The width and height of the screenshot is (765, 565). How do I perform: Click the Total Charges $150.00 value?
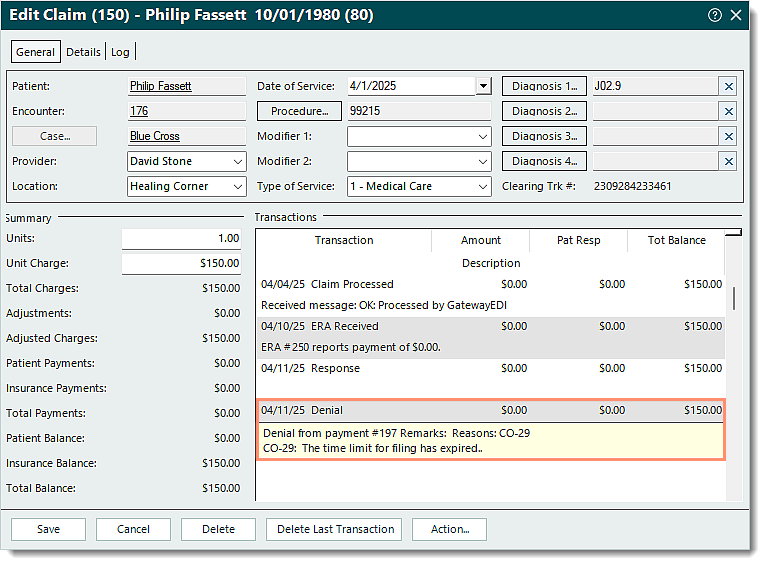click(221, 288)
